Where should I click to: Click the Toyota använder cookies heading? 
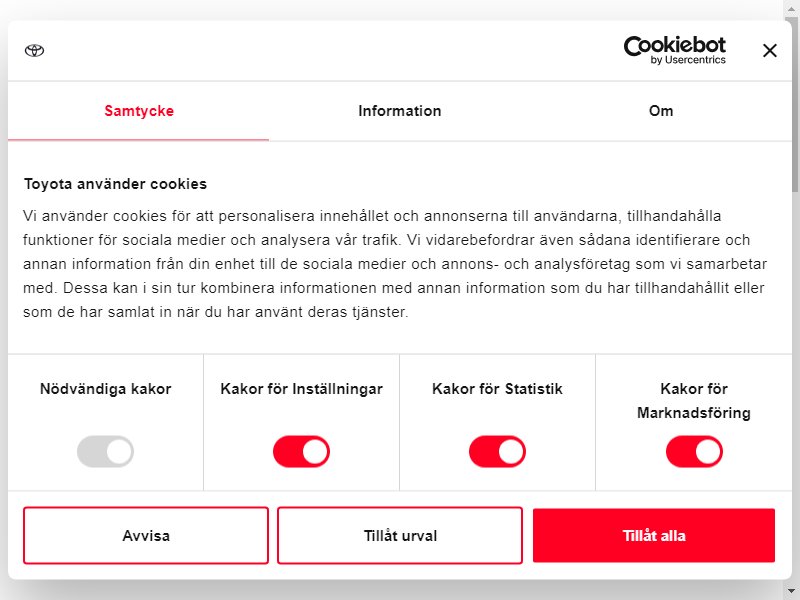point(115,184)
